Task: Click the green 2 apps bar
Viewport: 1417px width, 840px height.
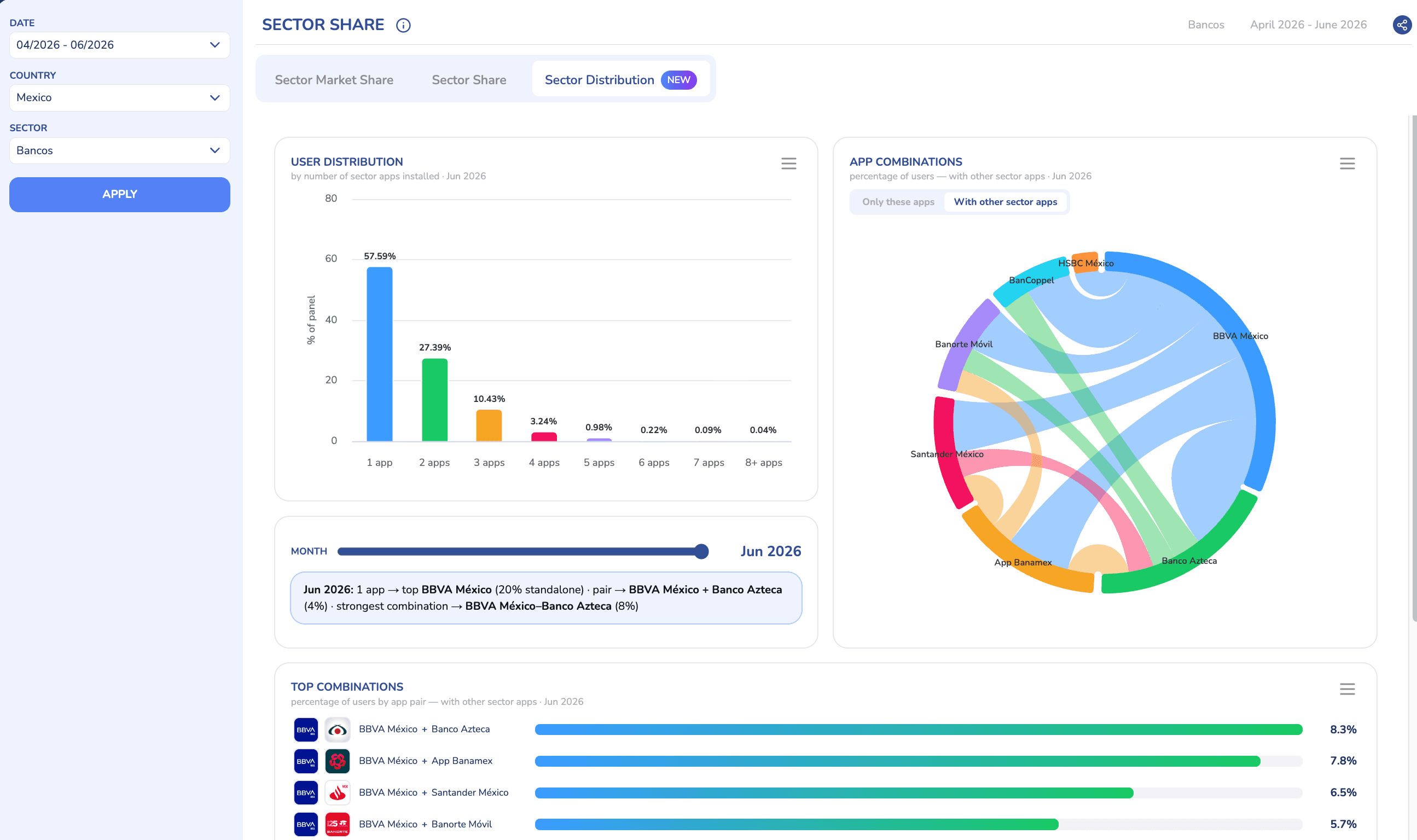Action: [x=434, y=400]
